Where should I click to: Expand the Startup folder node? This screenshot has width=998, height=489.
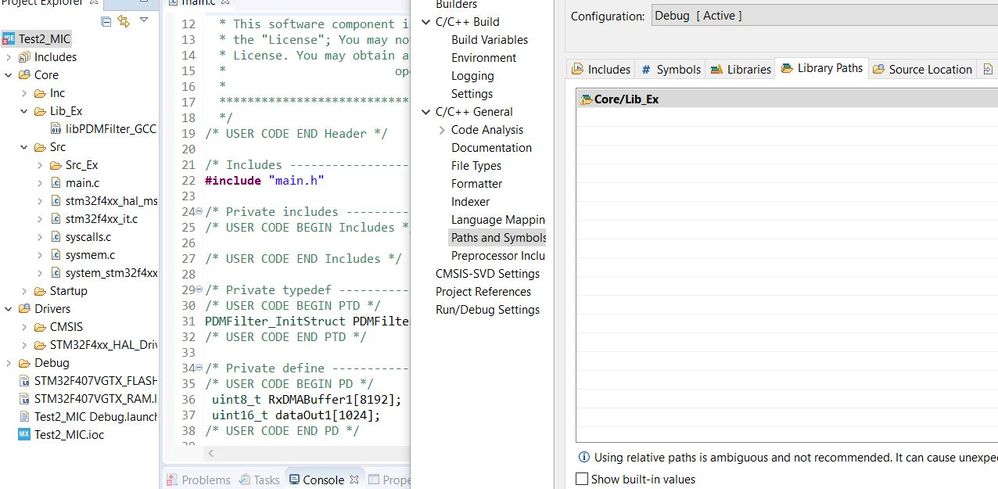tap(24, 291)
